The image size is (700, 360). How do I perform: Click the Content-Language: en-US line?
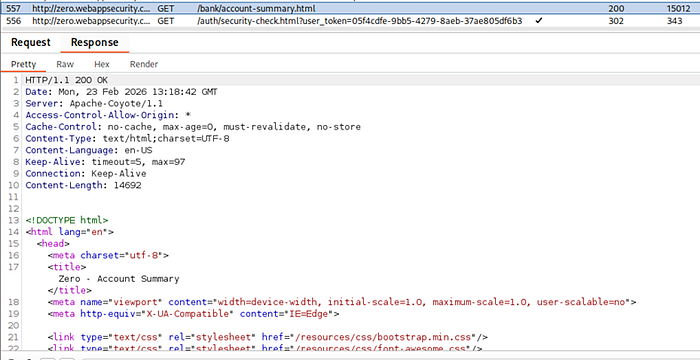pyautogui.click(x=88, y=150)
